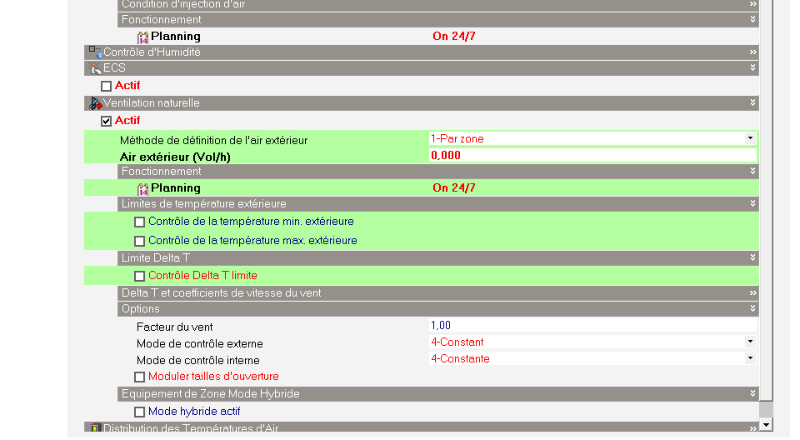
Task: Uncheck Actif under Ventilation naturelle
Action: coord(107,121)
